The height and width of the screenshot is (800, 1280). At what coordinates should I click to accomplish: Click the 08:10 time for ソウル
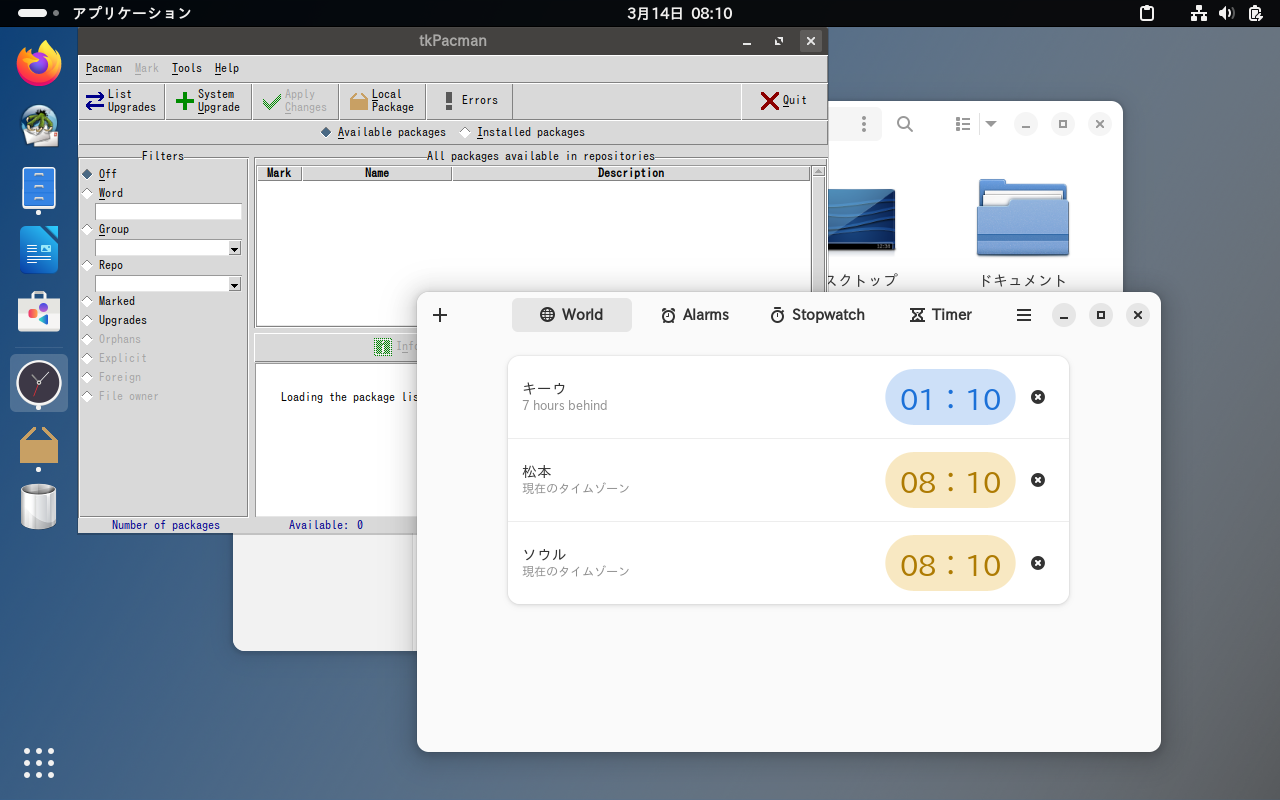point(950,564)
